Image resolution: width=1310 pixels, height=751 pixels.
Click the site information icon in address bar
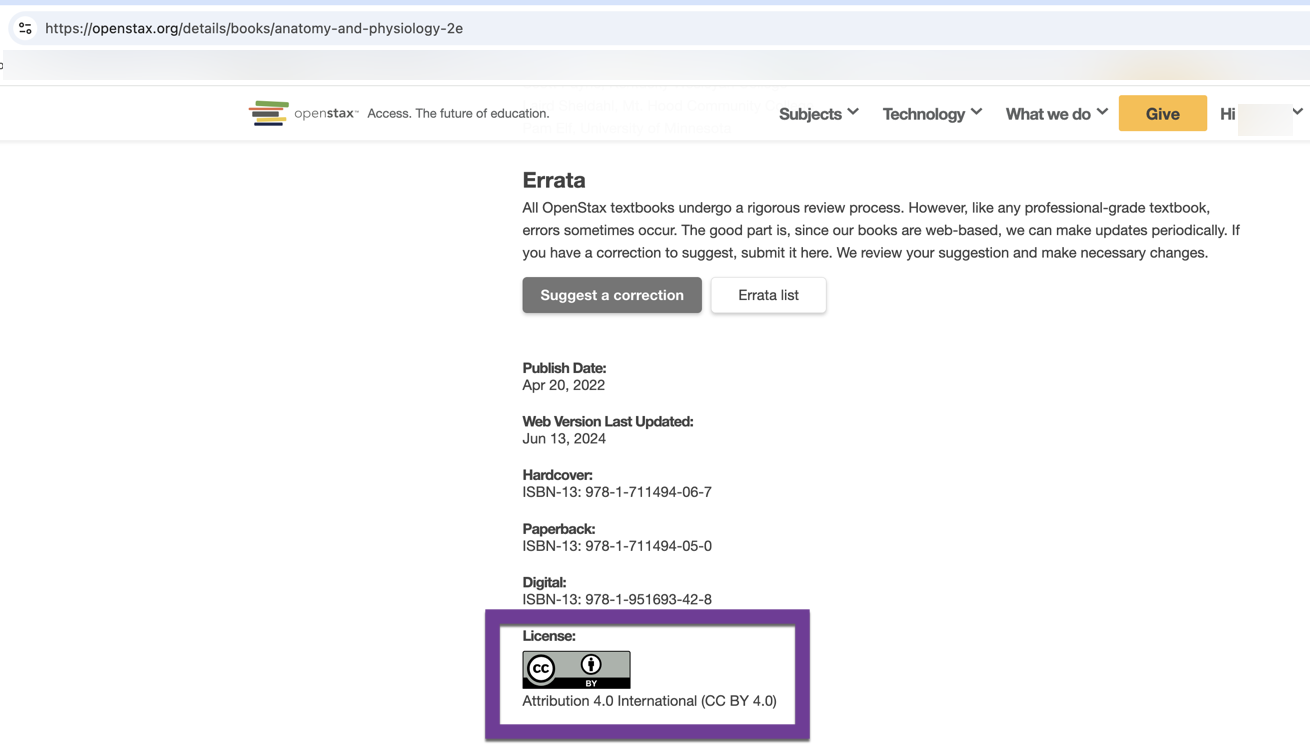pos(25,28)
